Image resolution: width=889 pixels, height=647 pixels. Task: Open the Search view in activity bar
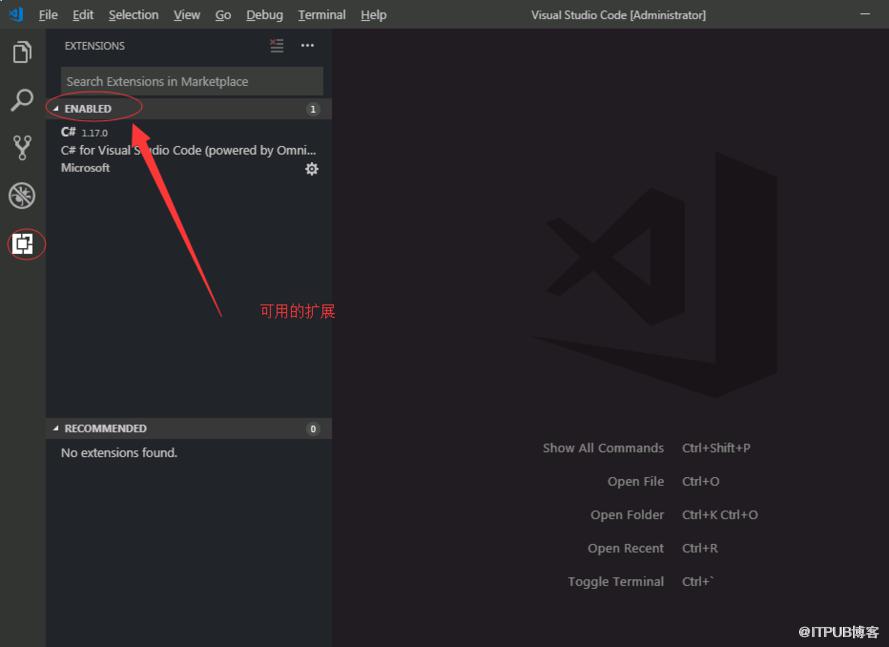(22, 100)
